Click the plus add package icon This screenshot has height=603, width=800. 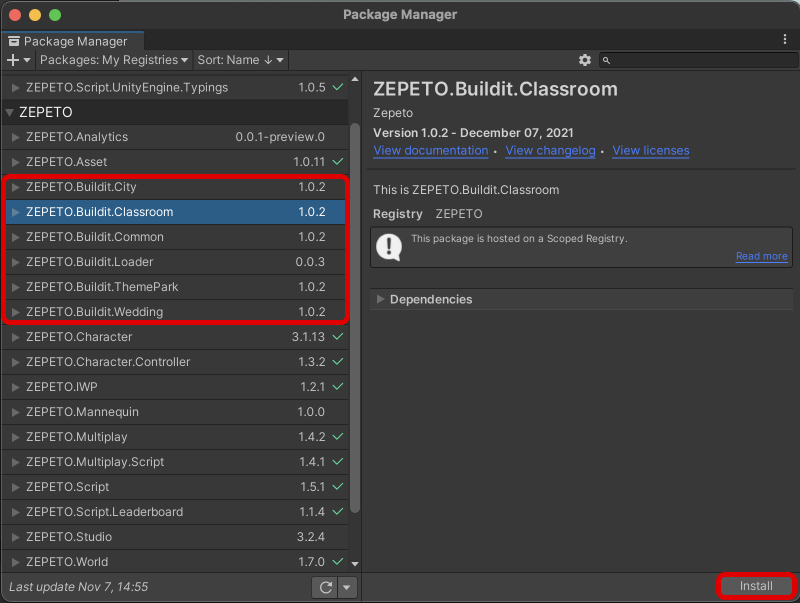click(x=13, y=60)
